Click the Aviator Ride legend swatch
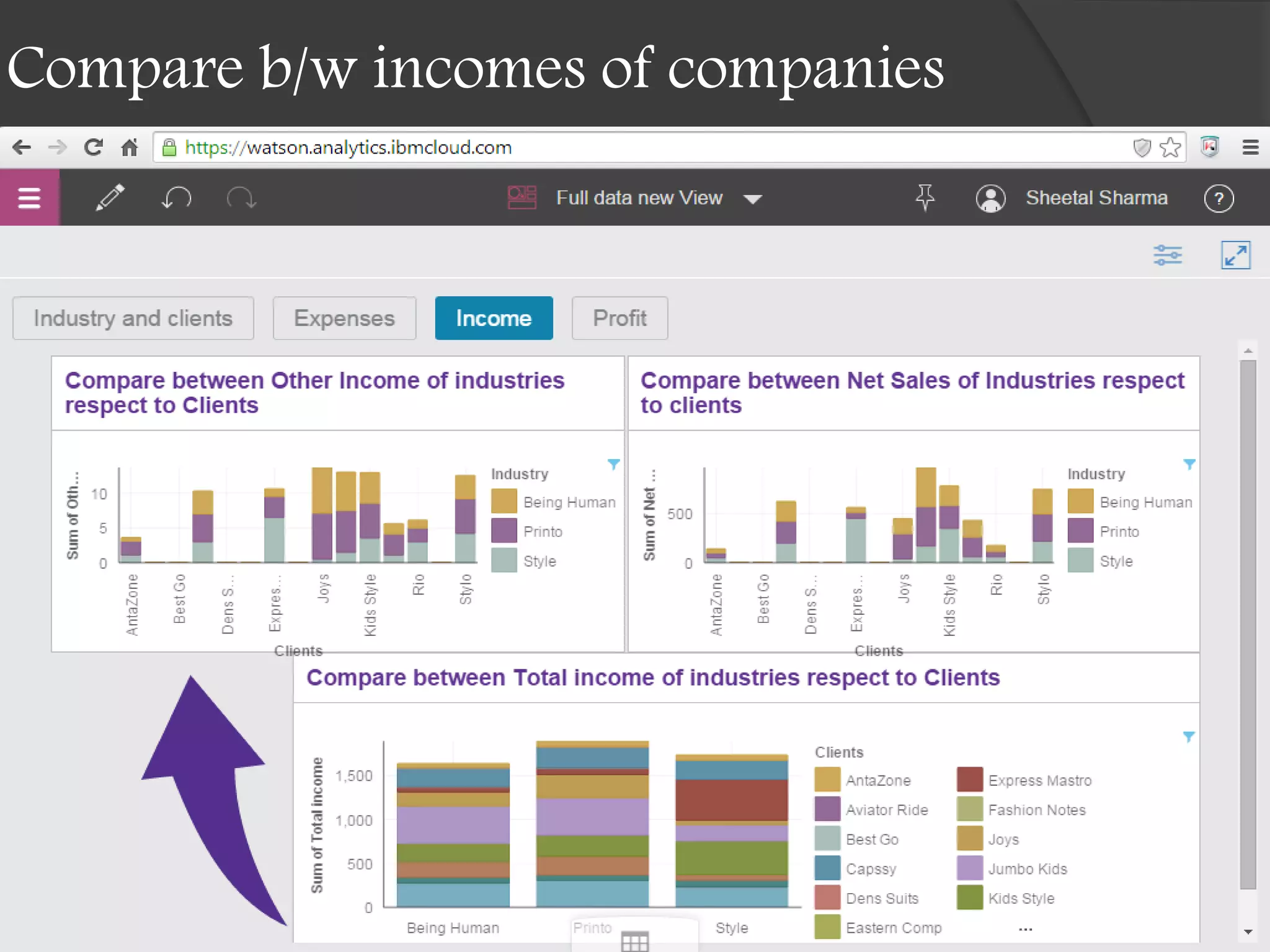 pos(827,809)
